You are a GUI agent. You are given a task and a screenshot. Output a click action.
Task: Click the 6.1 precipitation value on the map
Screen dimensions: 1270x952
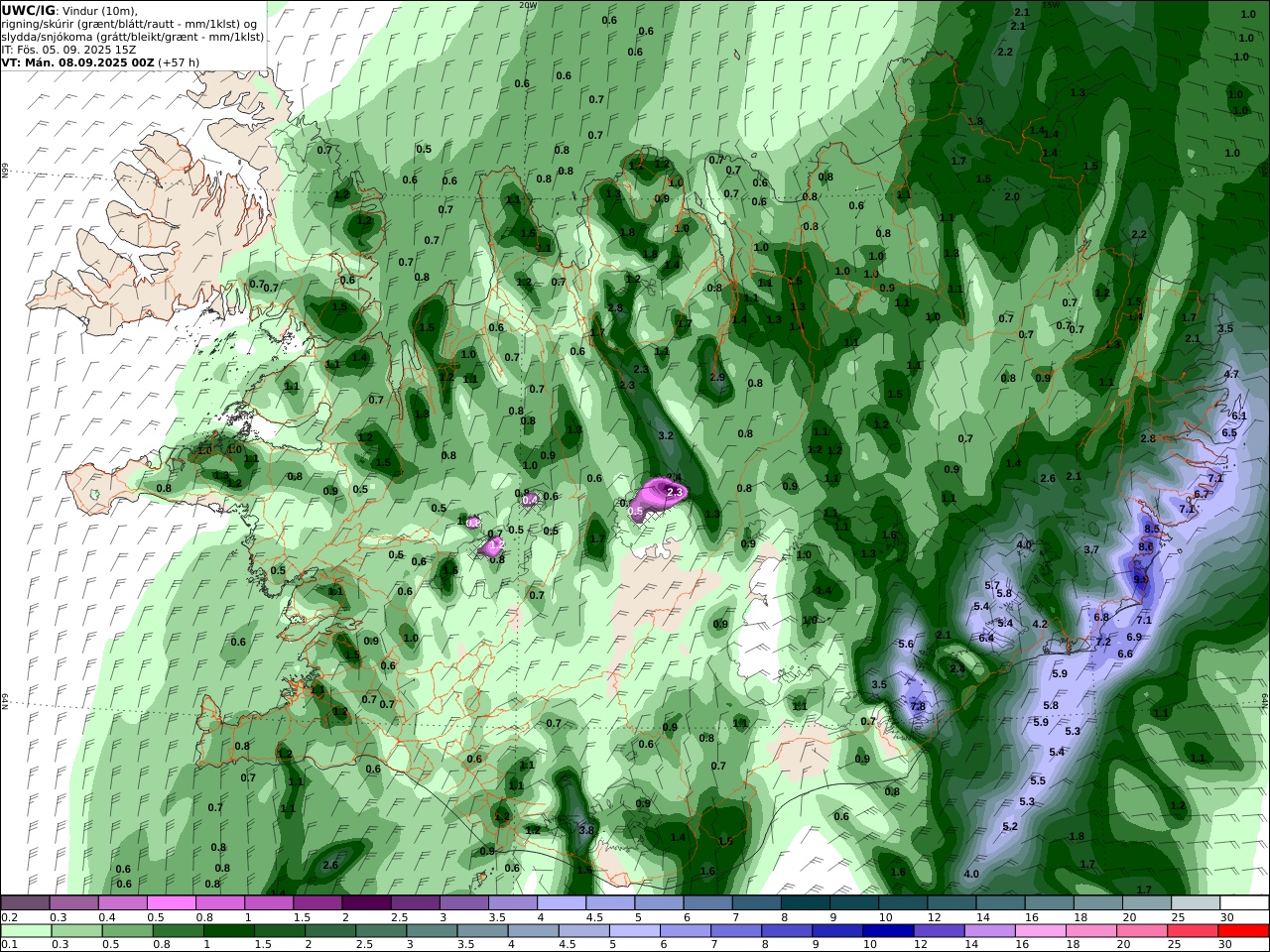[1239, 416]
